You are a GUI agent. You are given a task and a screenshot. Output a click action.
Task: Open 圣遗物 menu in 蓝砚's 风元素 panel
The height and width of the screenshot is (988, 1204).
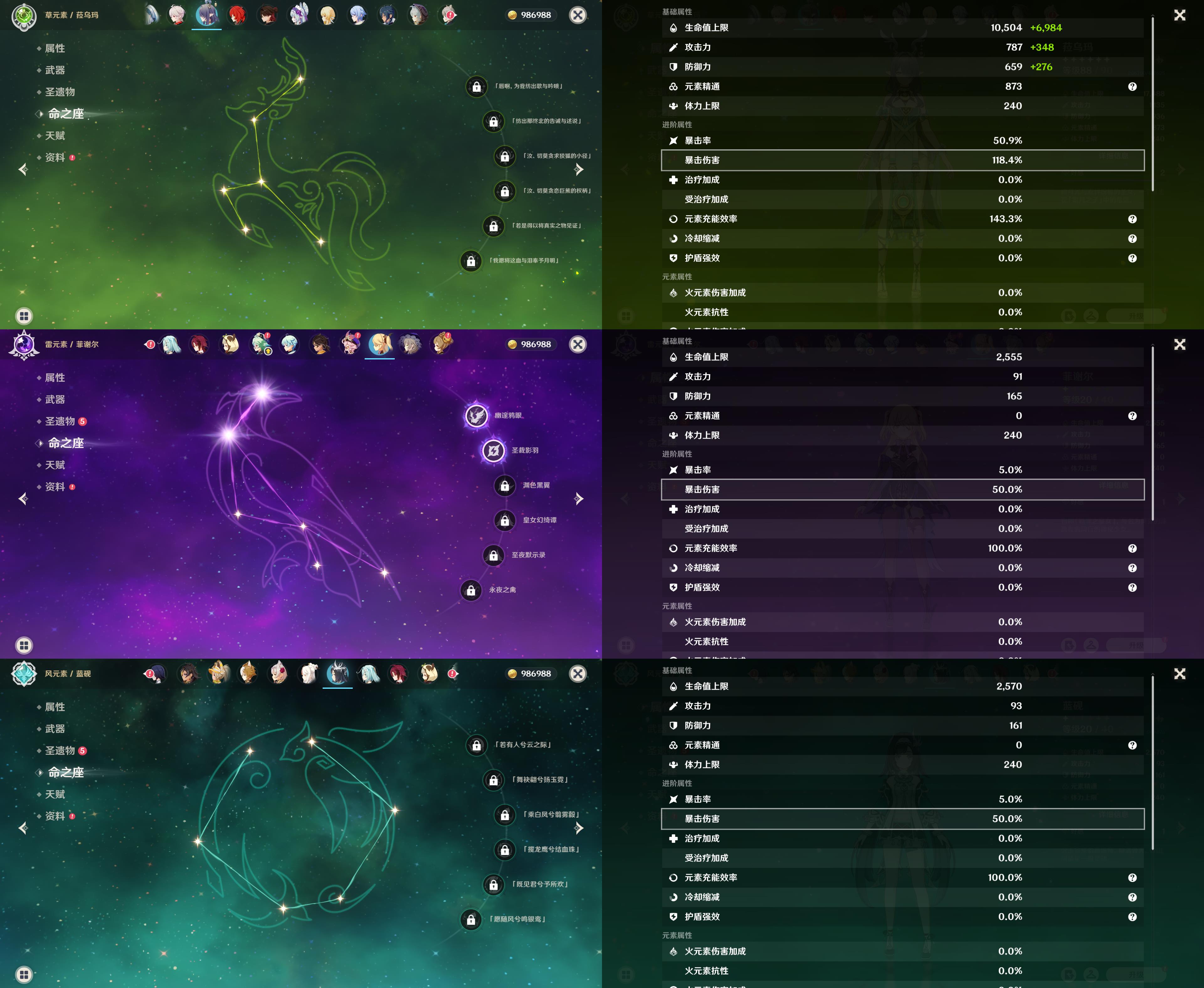[60, 751]
